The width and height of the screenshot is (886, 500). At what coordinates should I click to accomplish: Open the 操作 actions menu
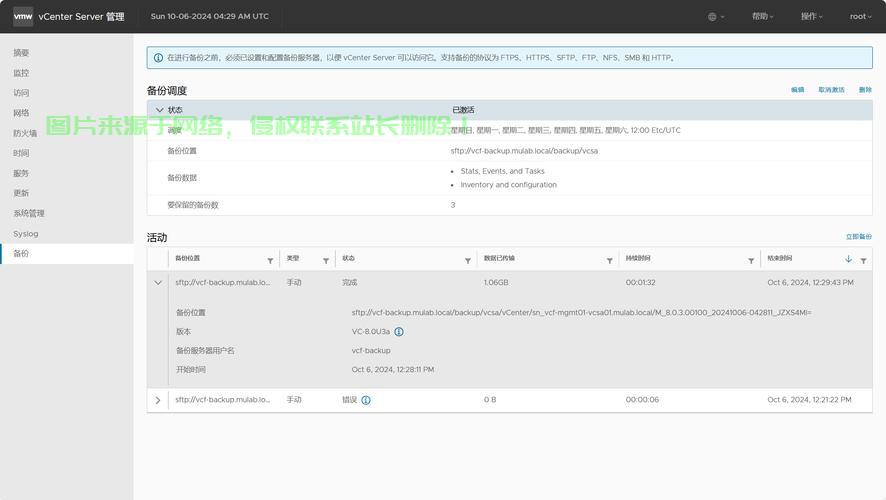811,16
